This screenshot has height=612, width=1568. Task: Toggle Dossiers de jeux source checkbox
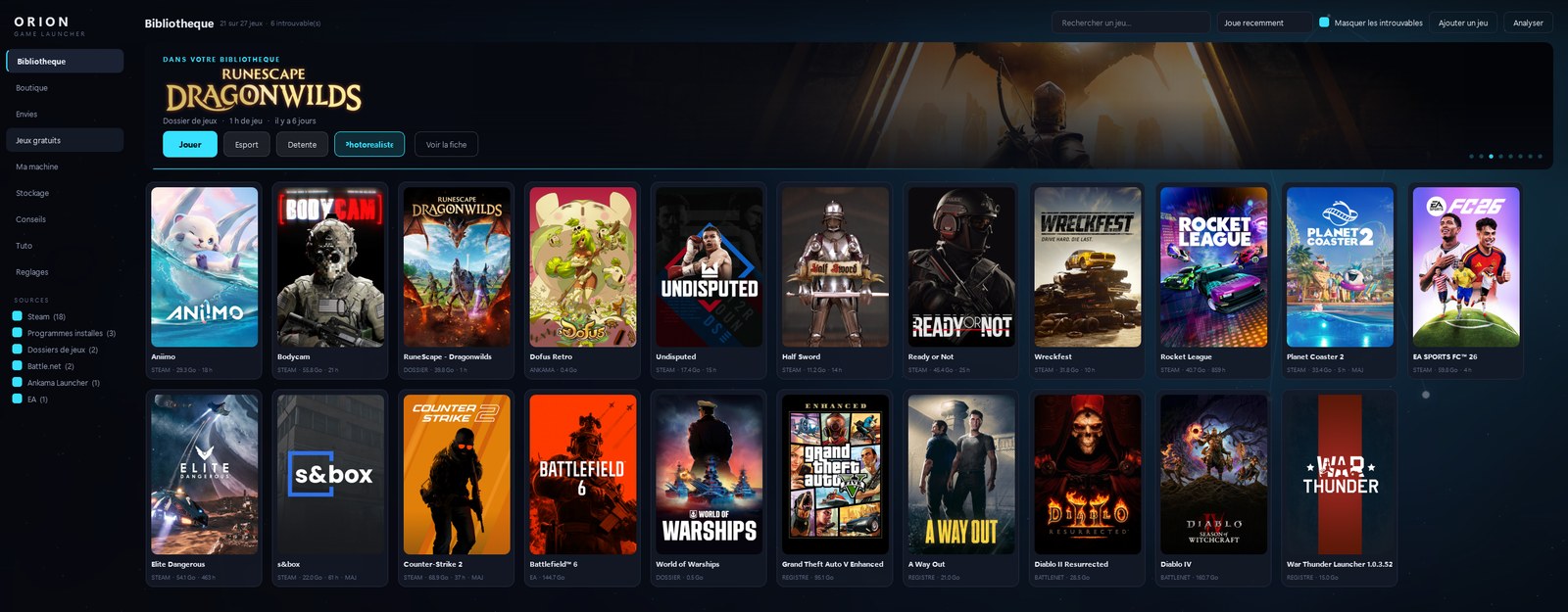tap(18, 350)
